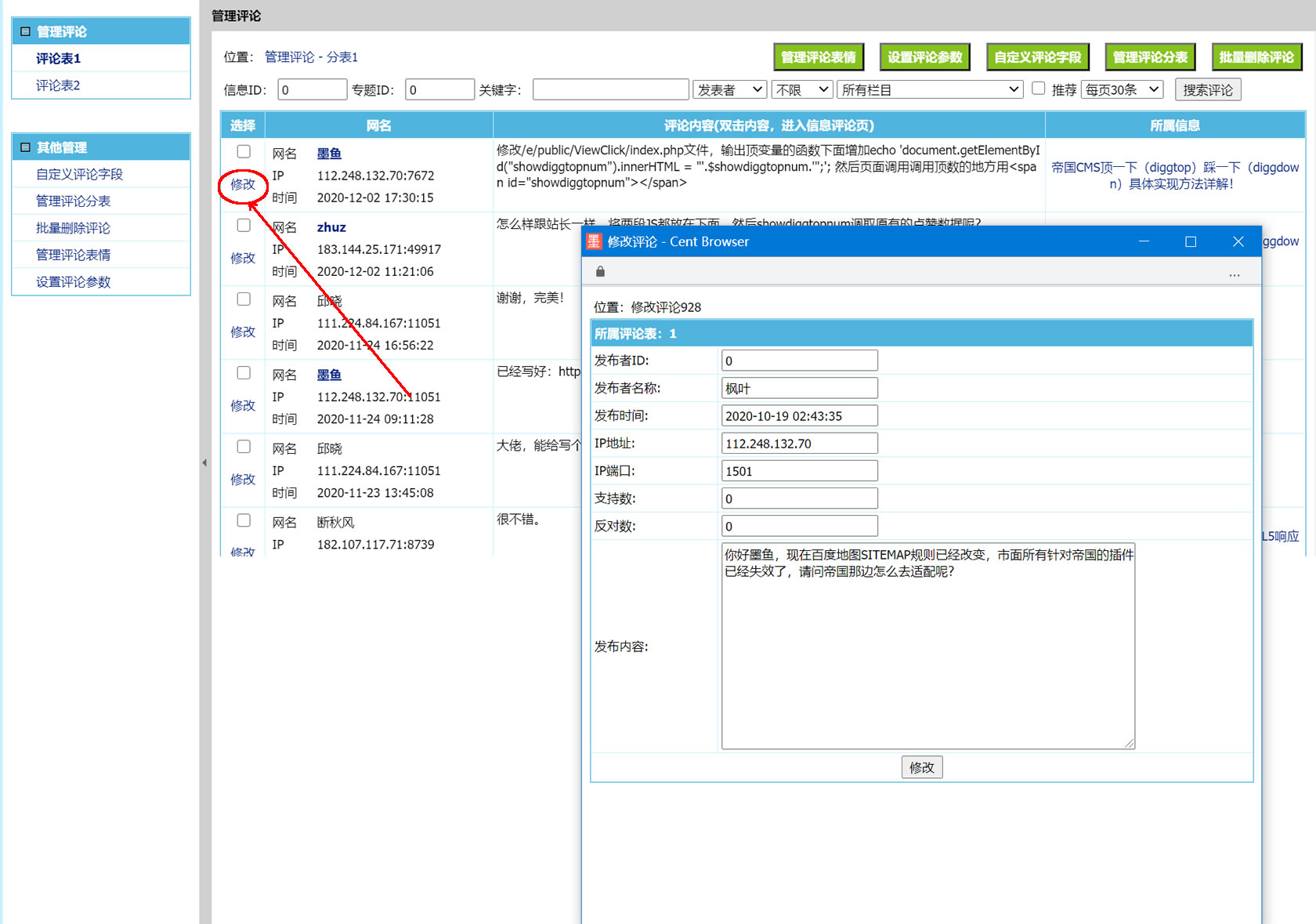Screen dimensions: 1316x924
Task: Click the Cent Browser popup title icon
Action: point(595,241)
